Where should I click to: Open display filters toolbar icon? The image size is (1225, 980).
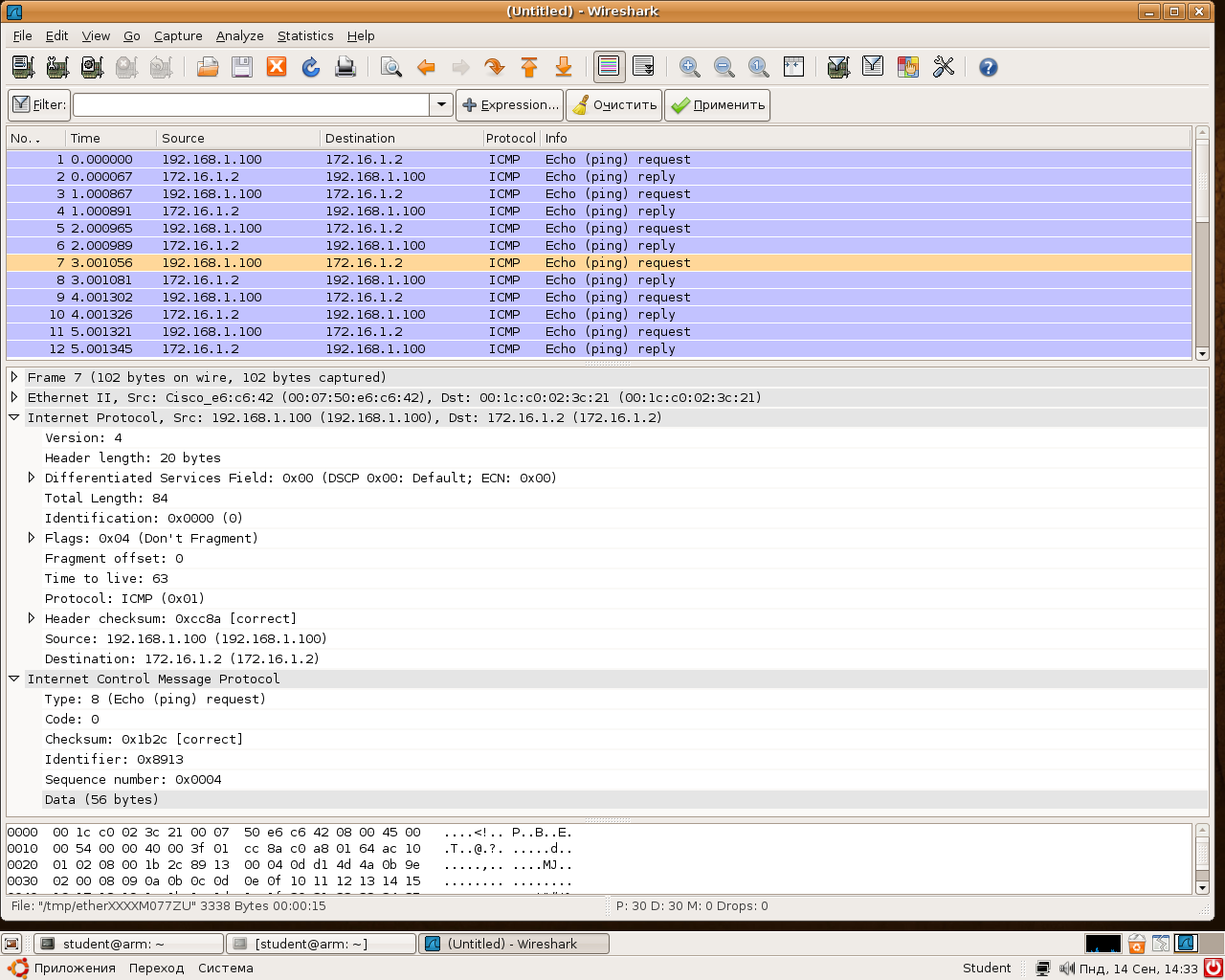[x=873, y=67]
